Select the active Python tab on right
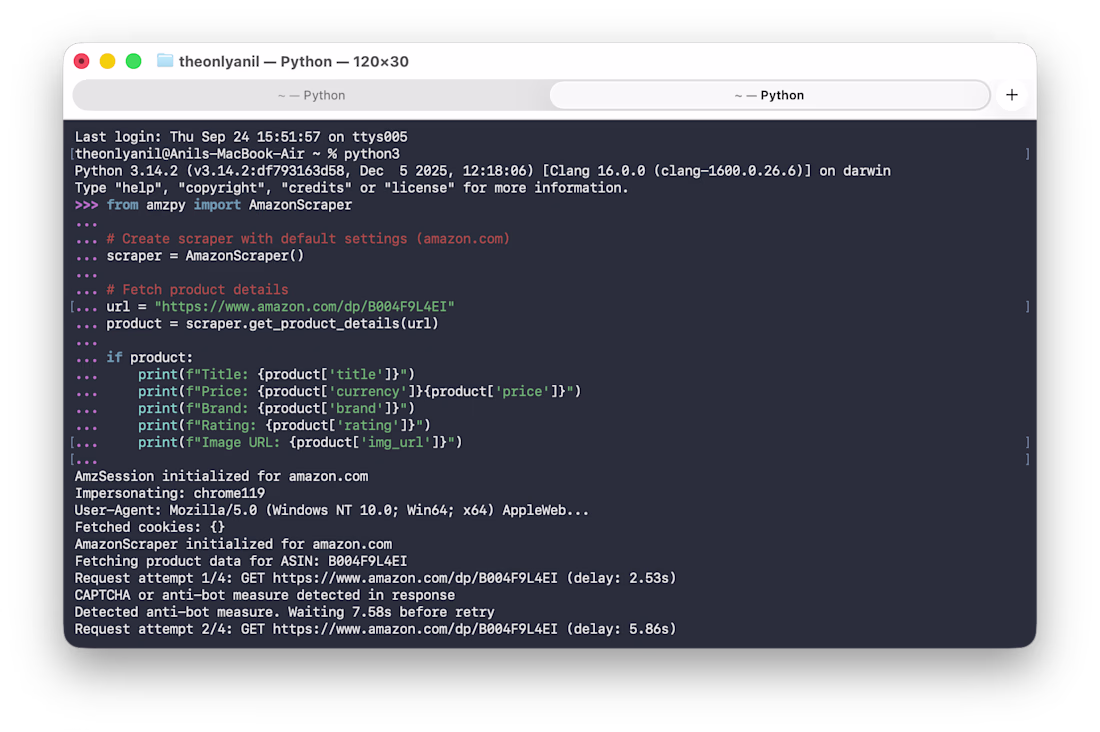Viewport: 1100px width, 732px height. coord(770,95)
